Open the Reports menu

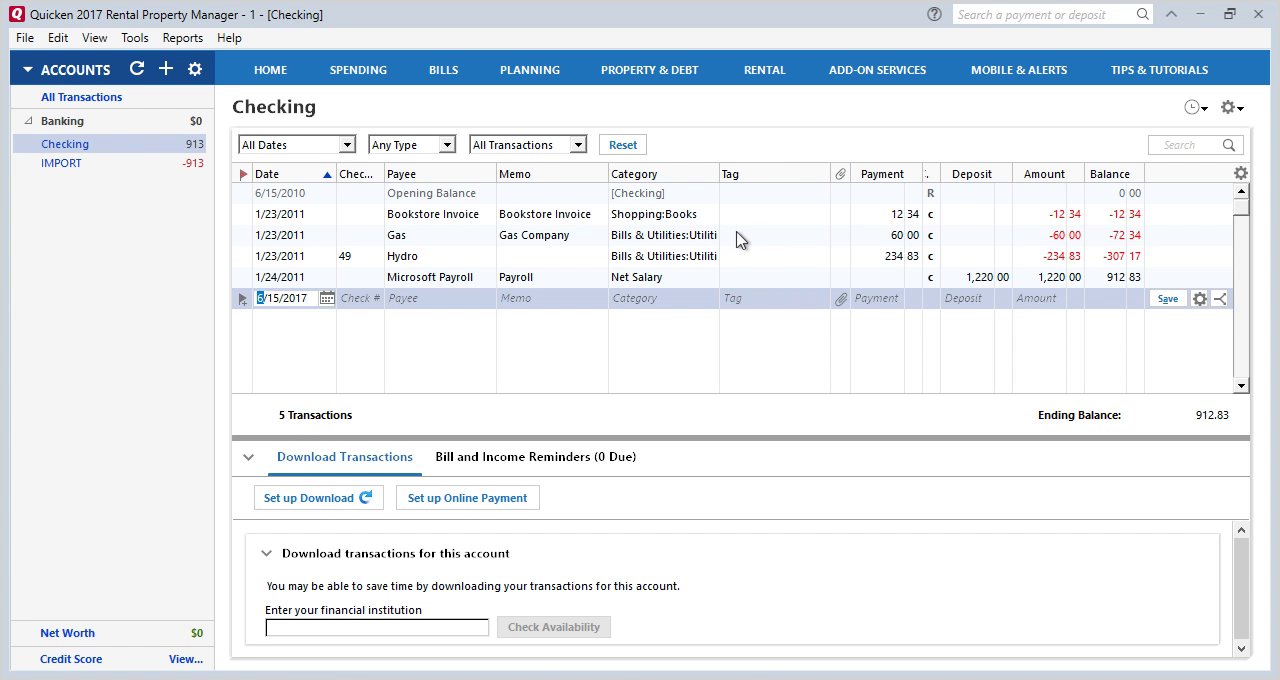tap(183, 38)
